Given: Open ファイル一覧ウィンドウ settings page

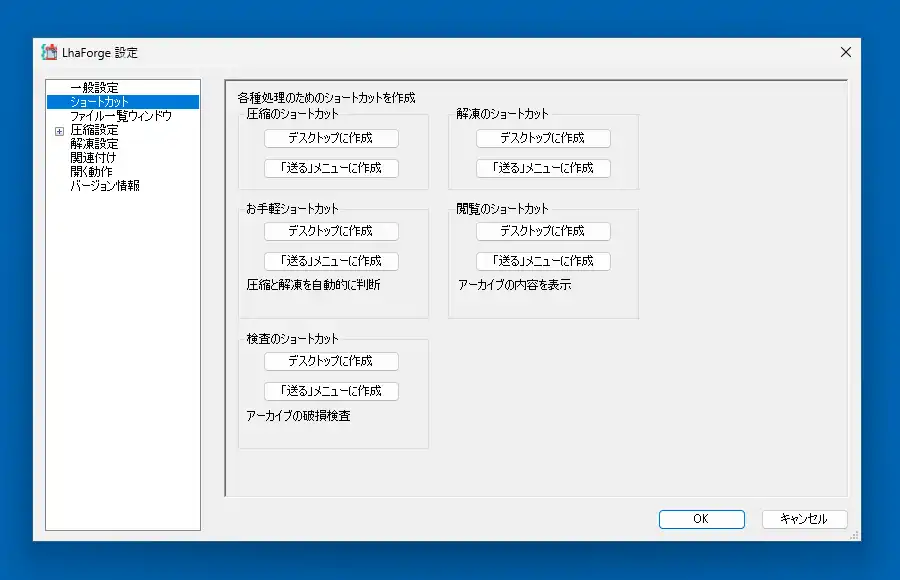Looking at the screenshot, I should [x=121, y=116].
